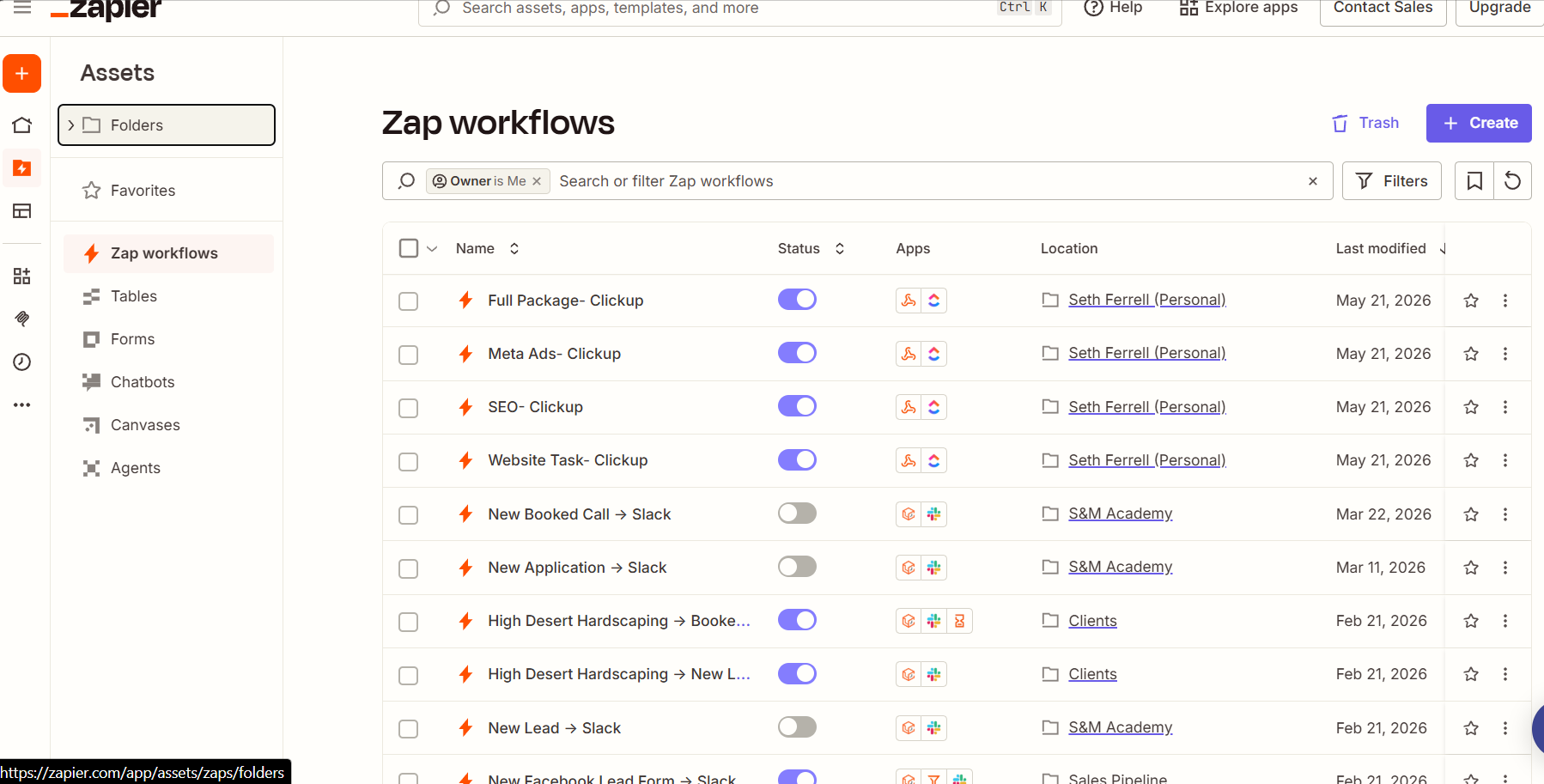Open the Home icon in left rail
This screenshot has width=1544, height=784.
click(x=22, y=125)
